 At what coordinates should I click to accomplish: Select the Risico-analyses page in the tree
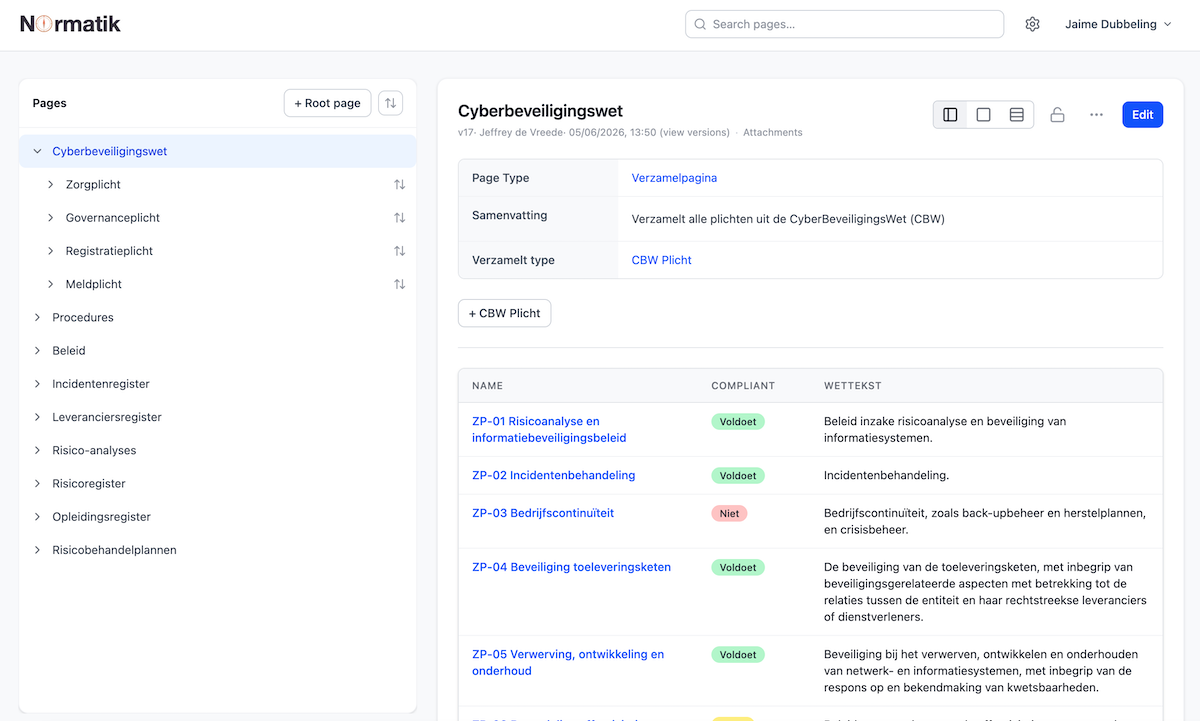click(x=94, y=450)
